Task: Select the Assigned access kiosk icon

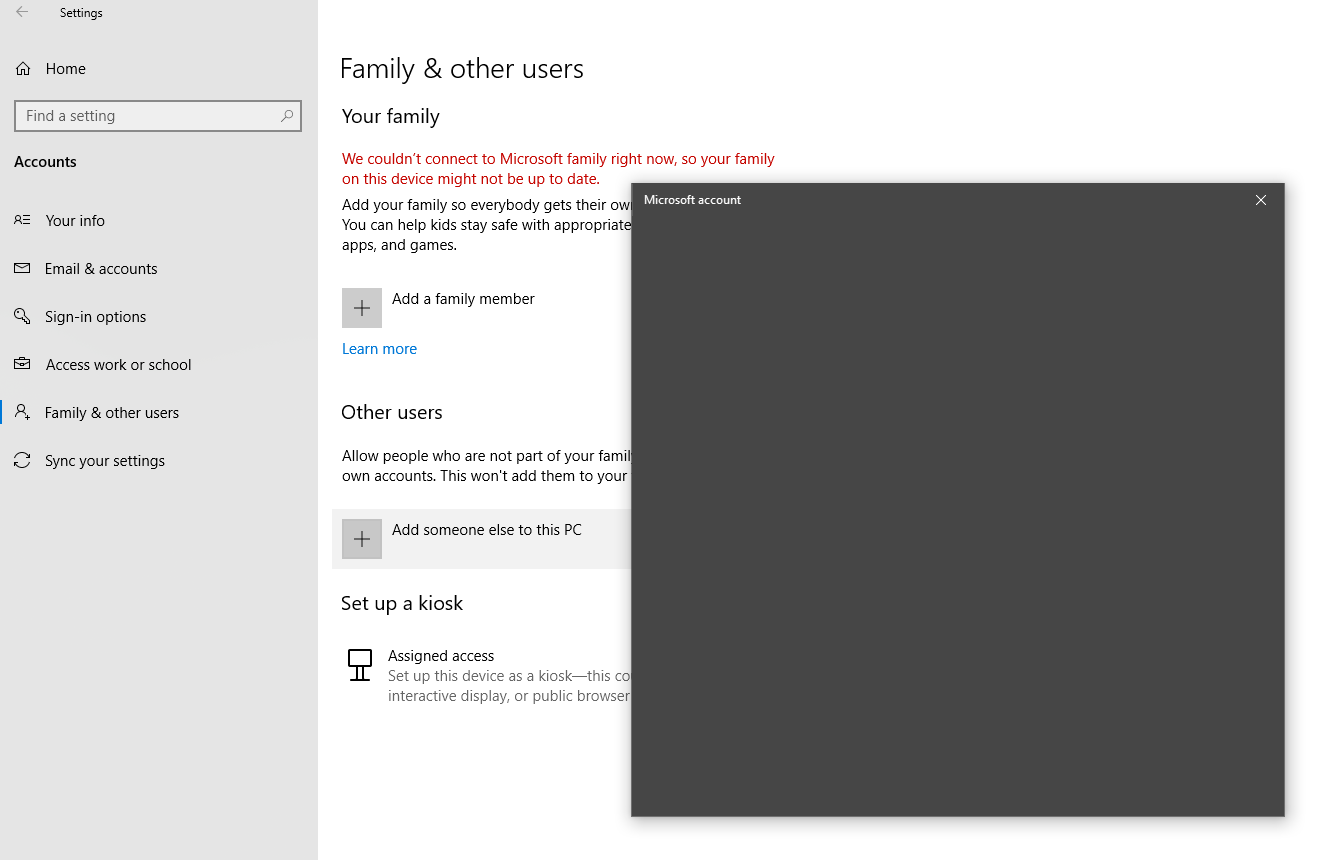Action: tap(359, 665)
